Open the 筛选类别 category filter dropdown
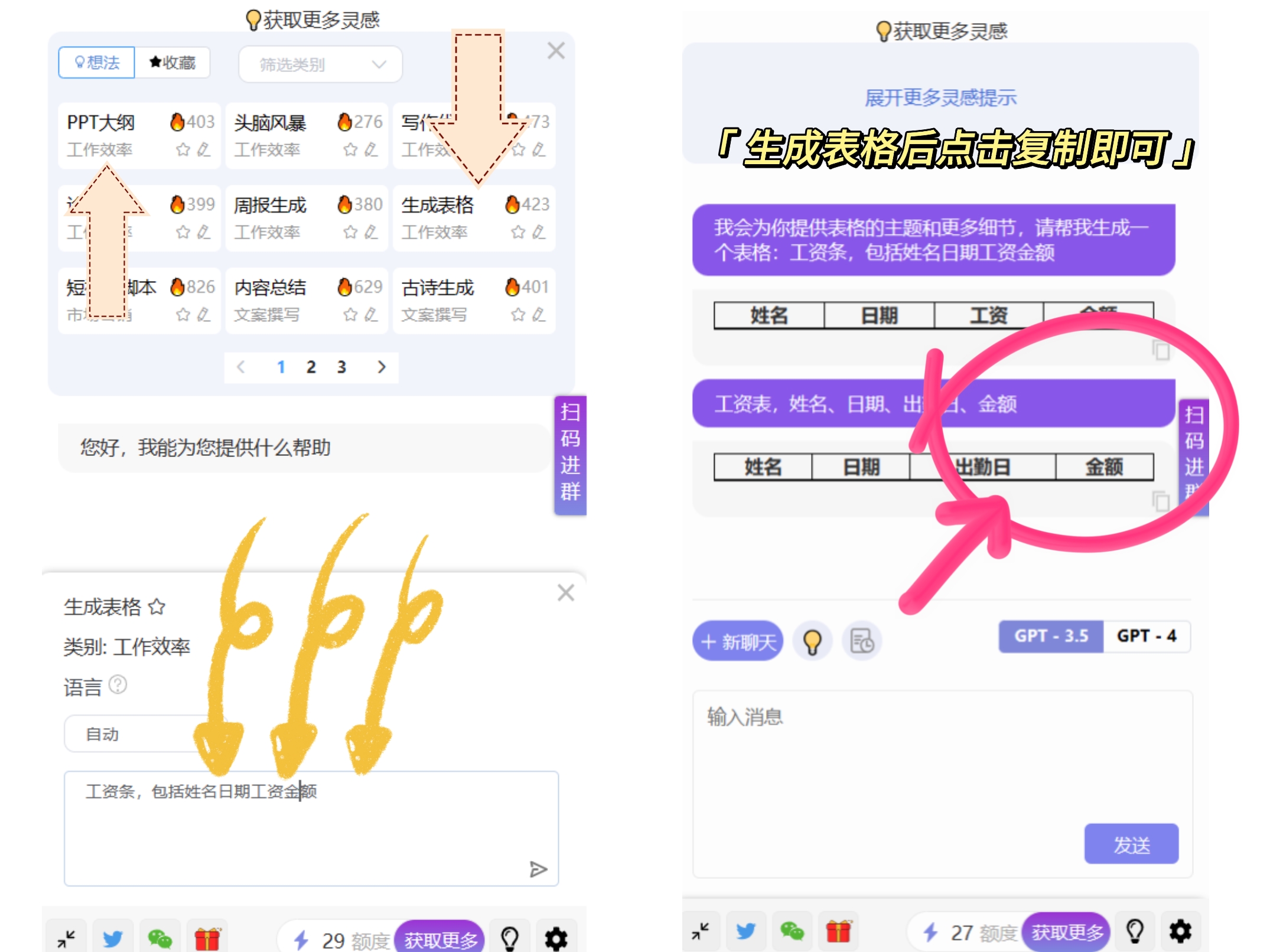 pos(321,64)
